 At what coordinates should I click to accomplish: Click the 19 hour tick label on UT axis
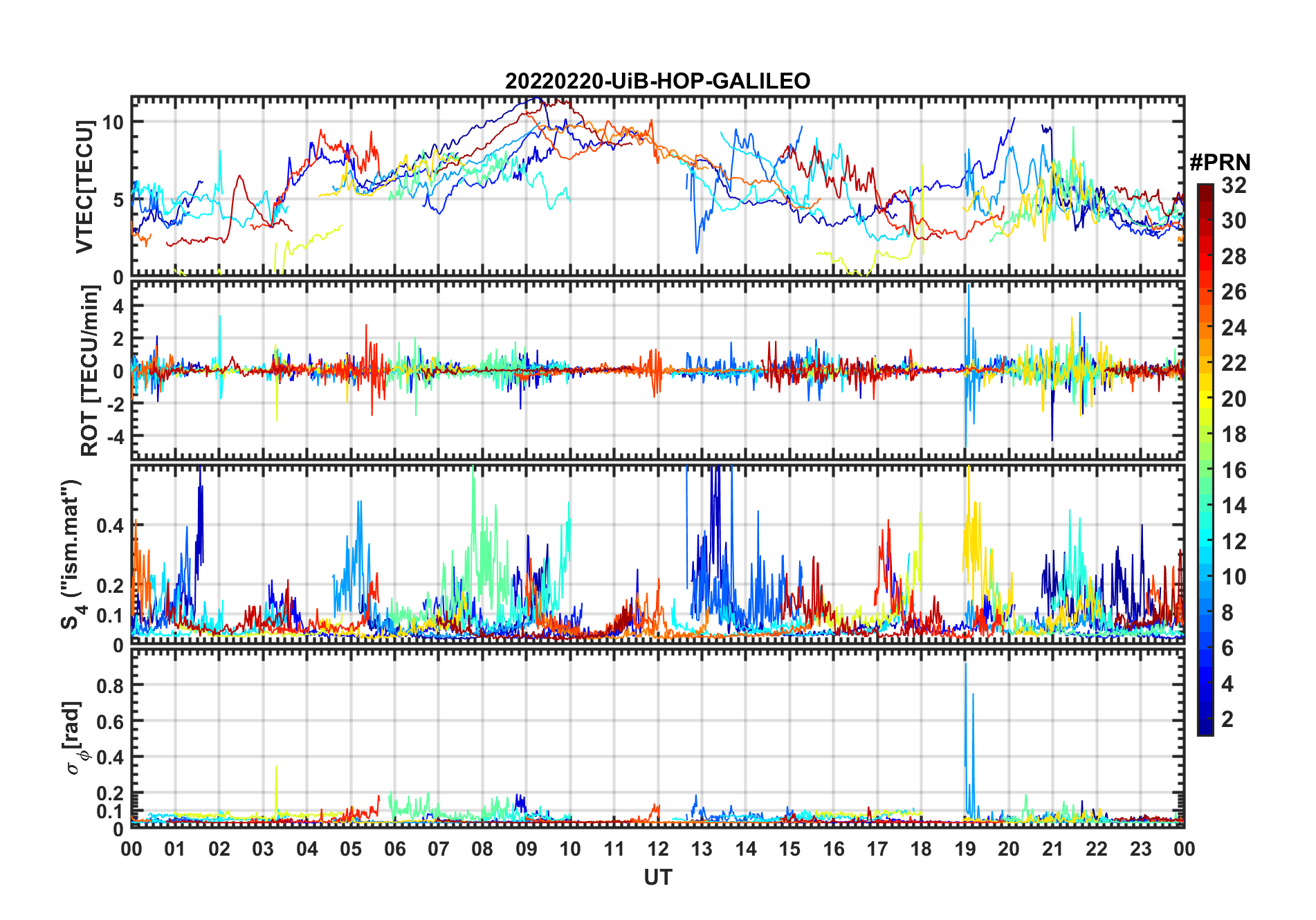965,849
